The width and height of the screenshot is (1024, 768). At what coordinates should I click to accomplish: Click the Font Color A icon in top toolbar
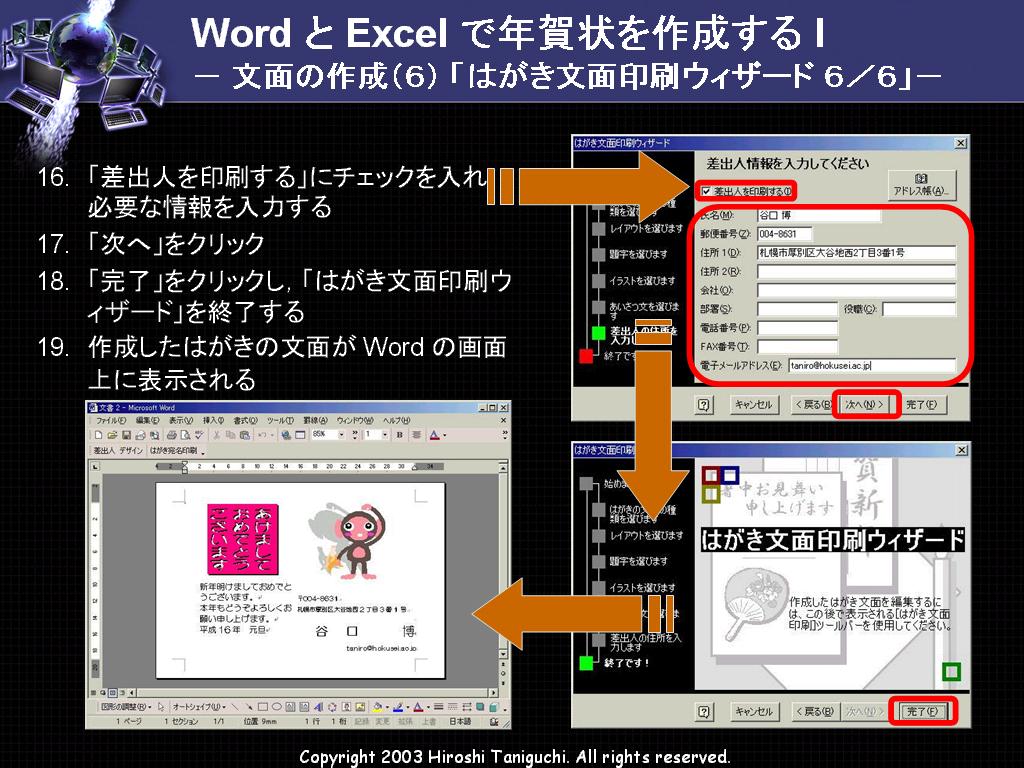coord(434,436)
